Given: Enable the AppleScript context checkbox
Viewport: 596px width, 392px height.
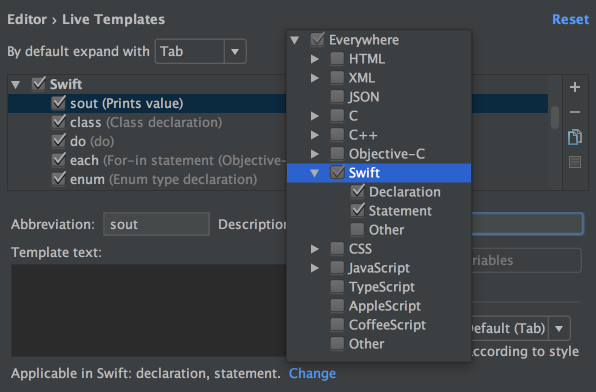Looking at the screenshot, I should [337, 306].
